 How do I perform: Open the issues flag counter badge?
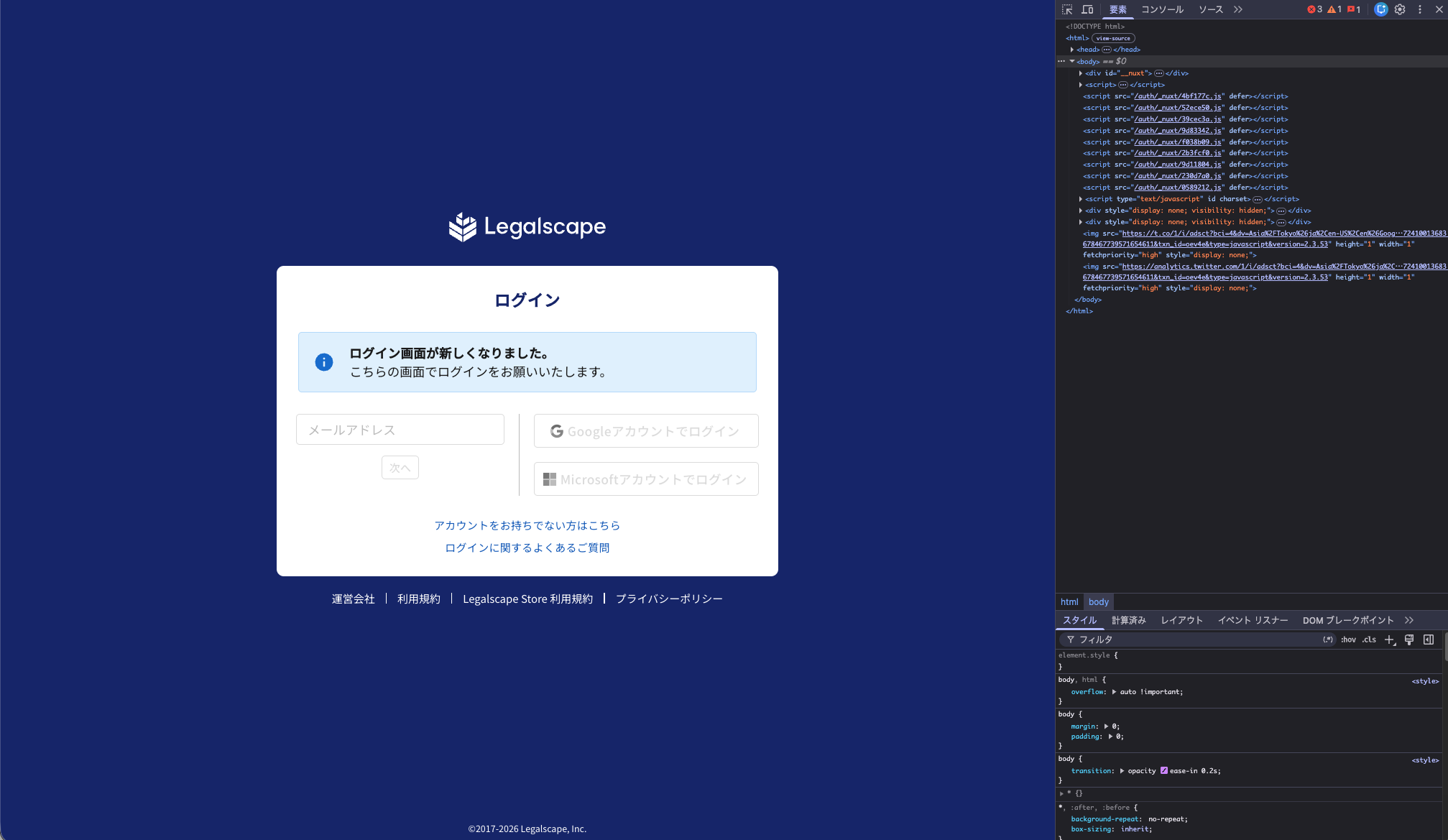coord(1354,9)
